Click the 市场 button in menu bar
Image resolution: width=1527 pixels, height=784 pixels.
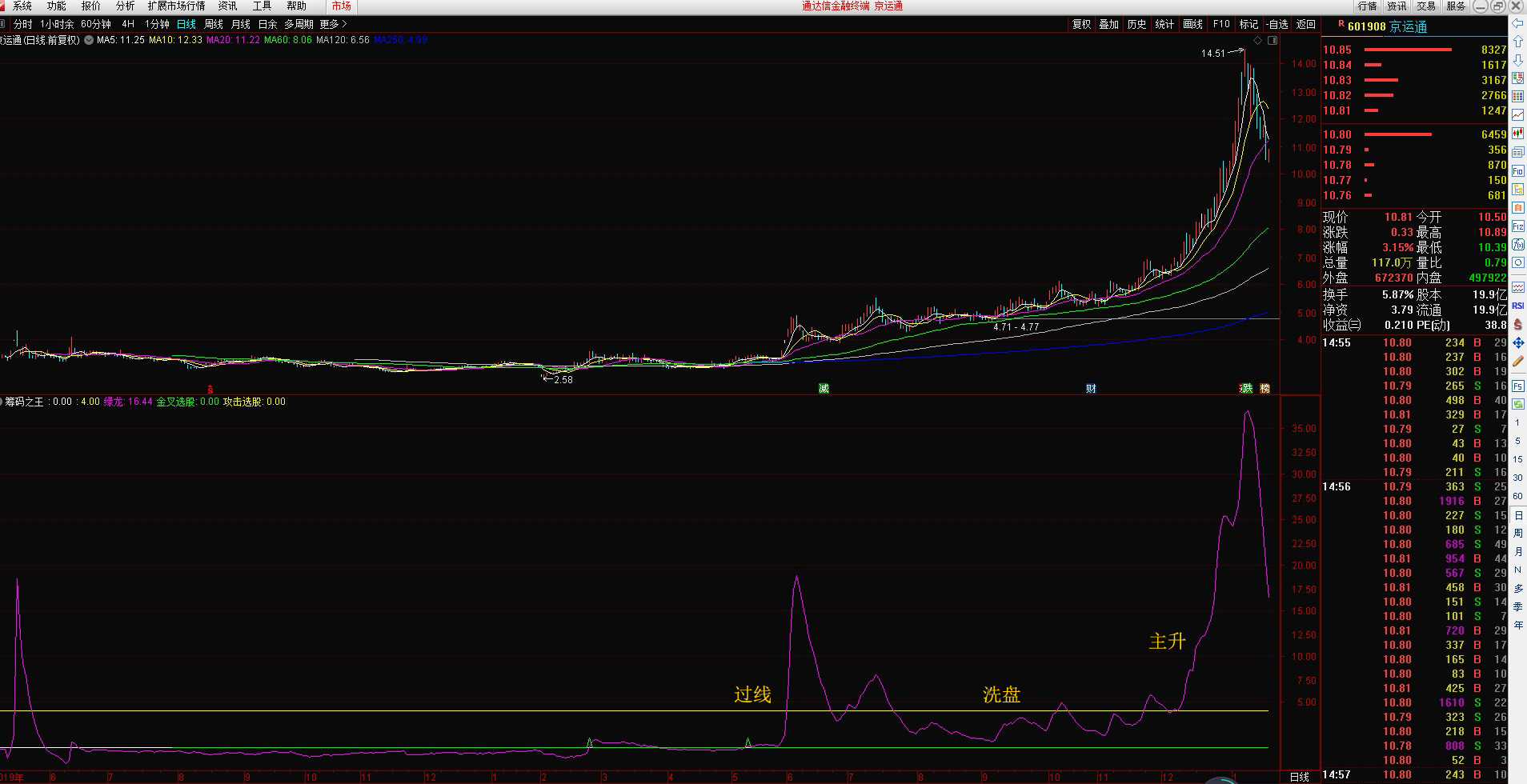(x=342, y=6)
